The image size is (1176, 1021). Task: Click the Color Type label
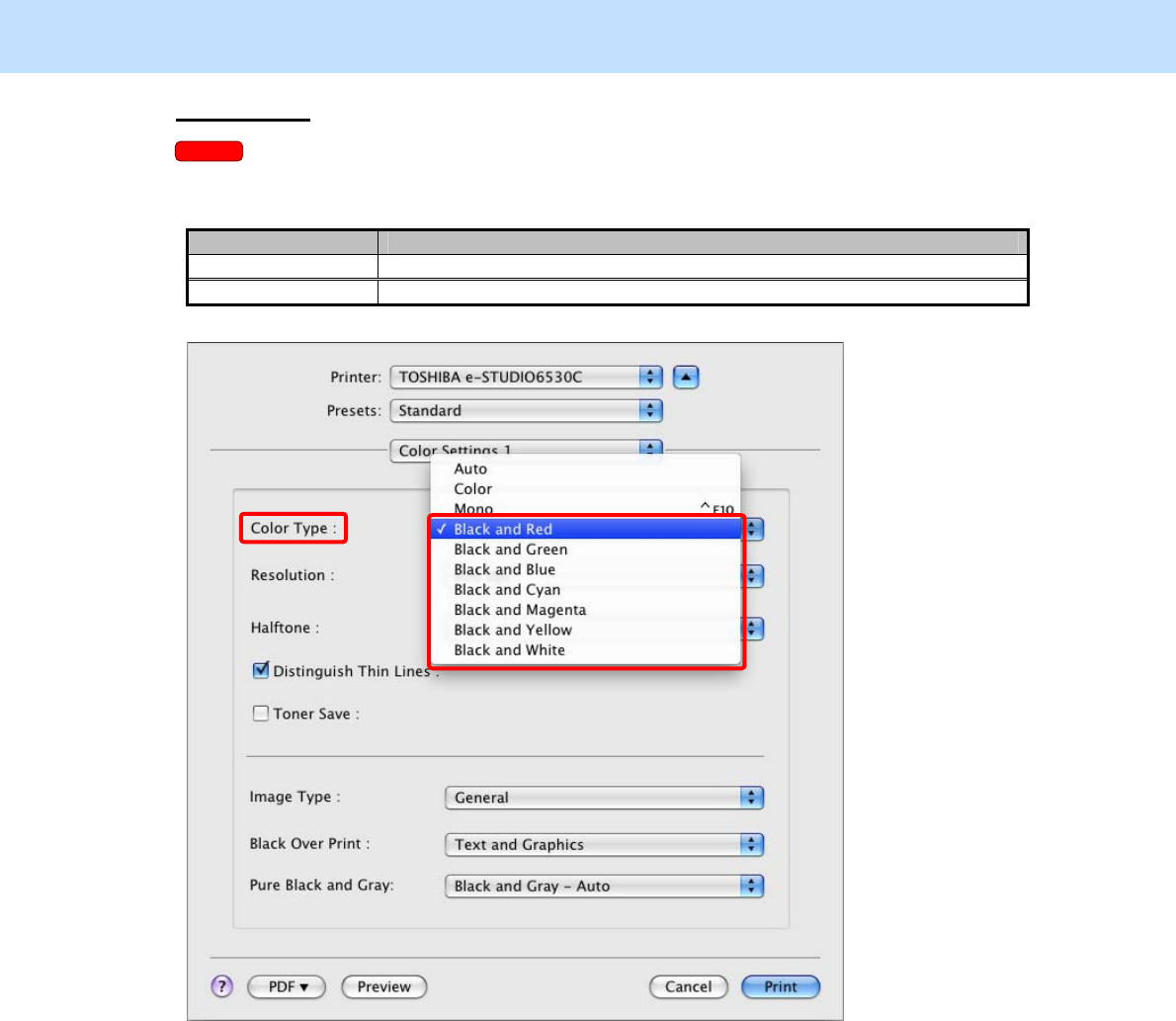(x=294, y=528)
